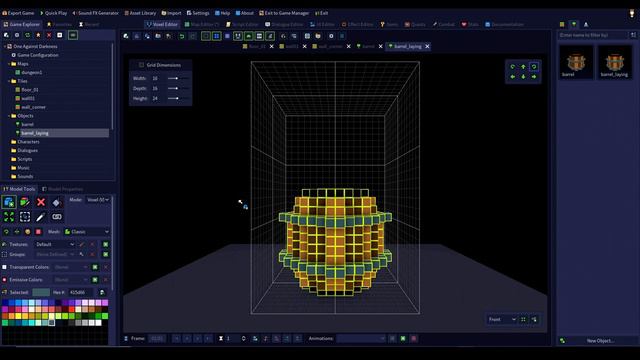
Task: Close the barrel_laying document tab
Action: click(427, 47)
